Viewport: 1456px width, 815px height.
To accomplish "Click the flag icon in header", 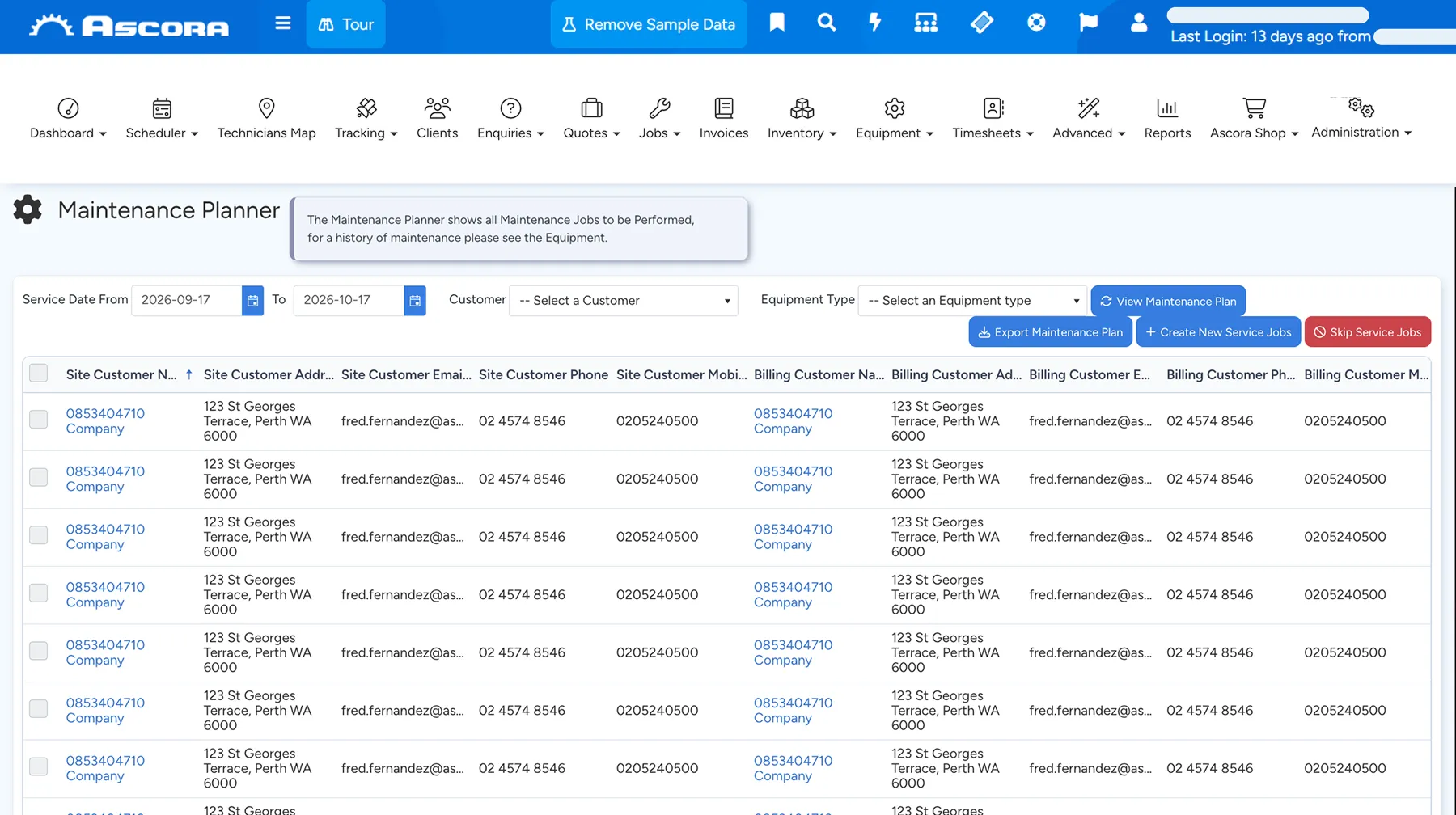I will [1088, 23].
